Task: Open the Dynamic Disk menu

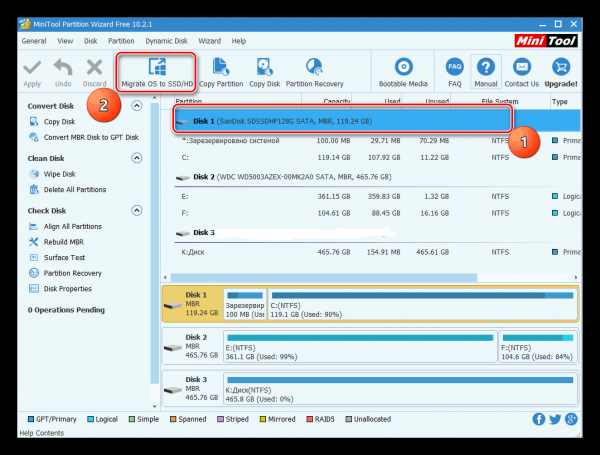Action: point(166,41)
